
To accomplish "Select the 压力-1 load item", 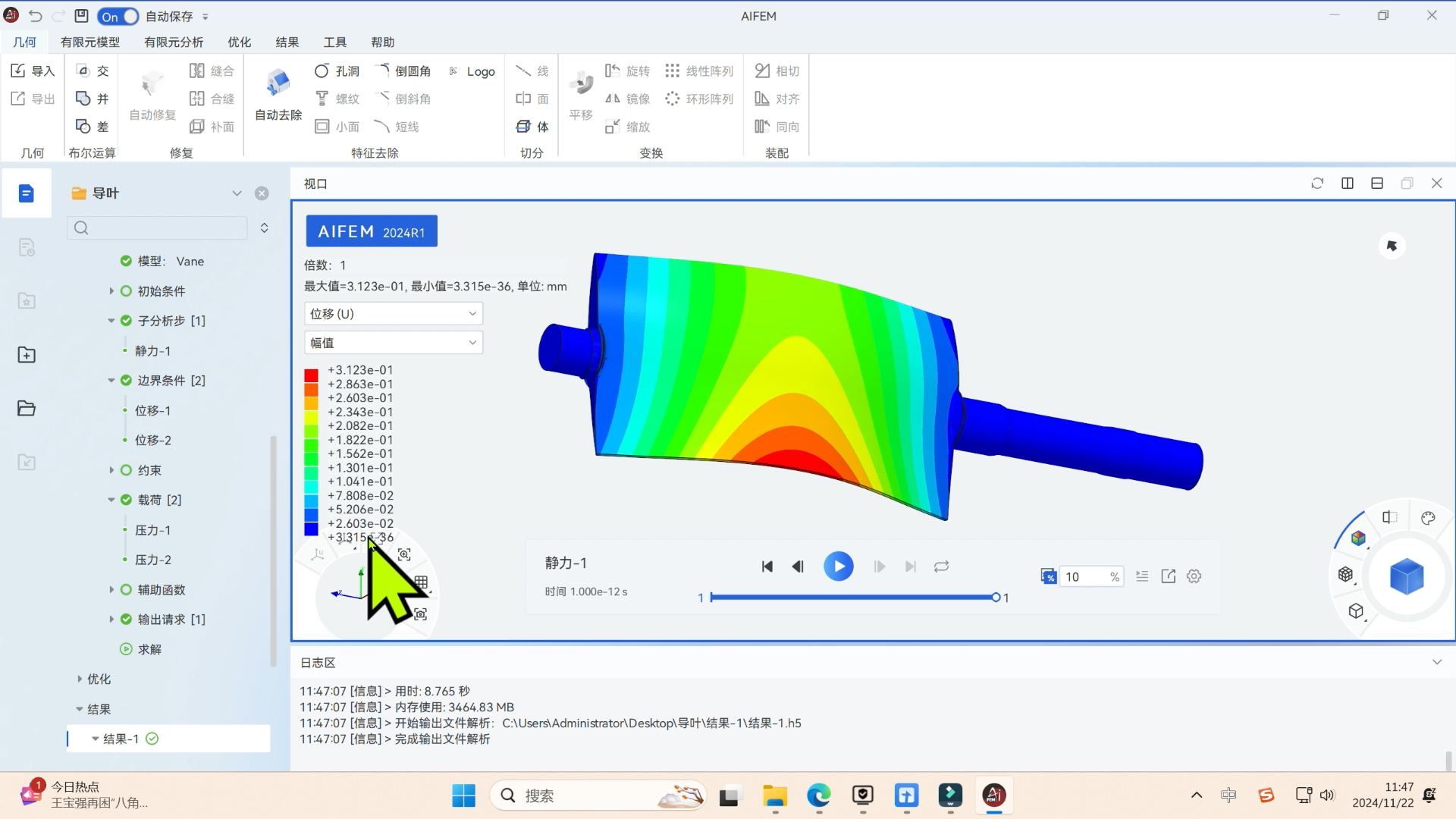I will pyautogui.click(x=152, y=530).
